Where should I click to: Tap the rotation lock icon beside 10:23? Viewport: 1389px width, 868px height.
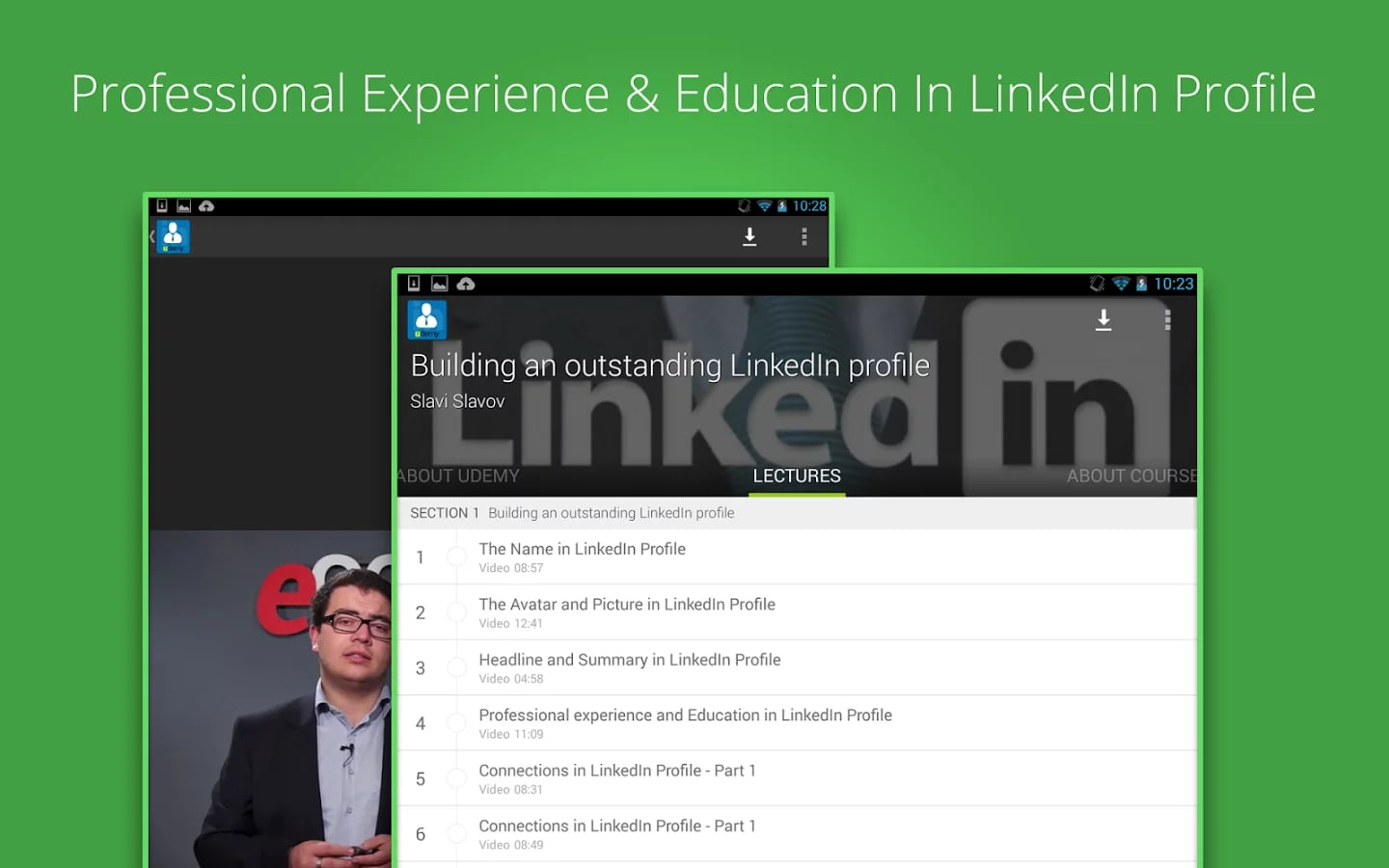point(1097,284)
